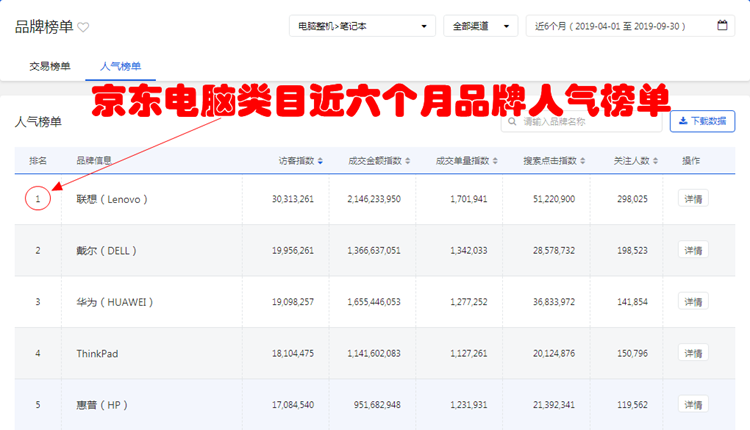This screenshot has width=750, height=430.
Task: Open 详情 for ThinkPad row
Action: pyautogui.click(x=693, y=353)
